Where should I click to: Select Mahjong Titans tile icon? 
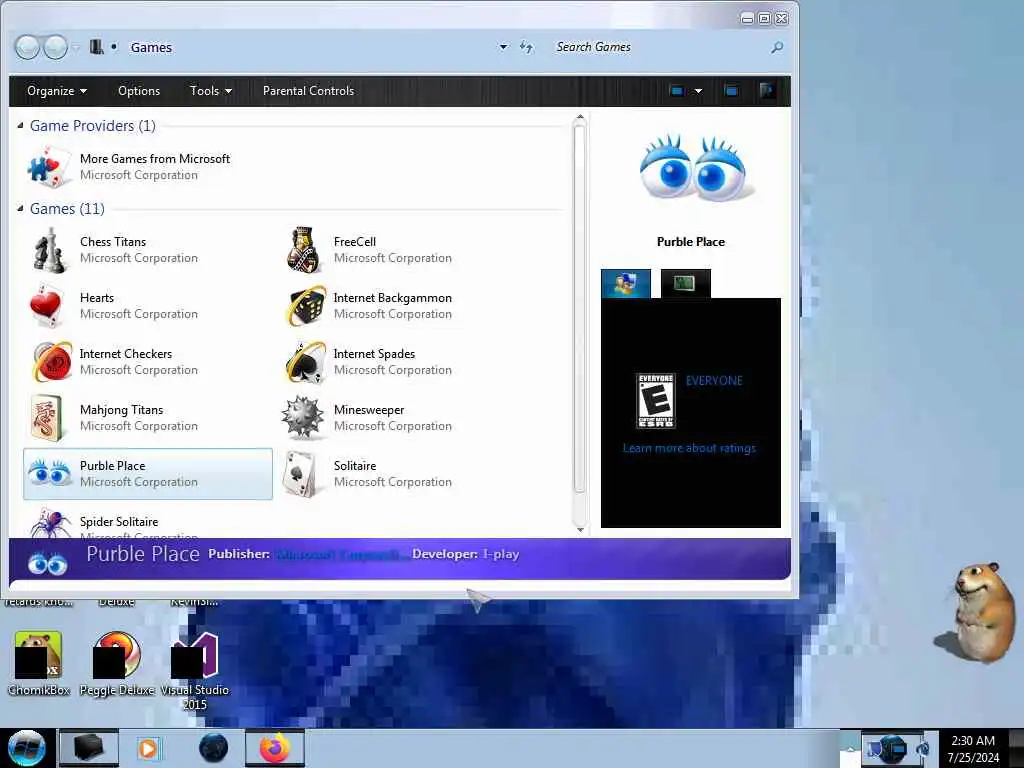(x=47, y=417)
